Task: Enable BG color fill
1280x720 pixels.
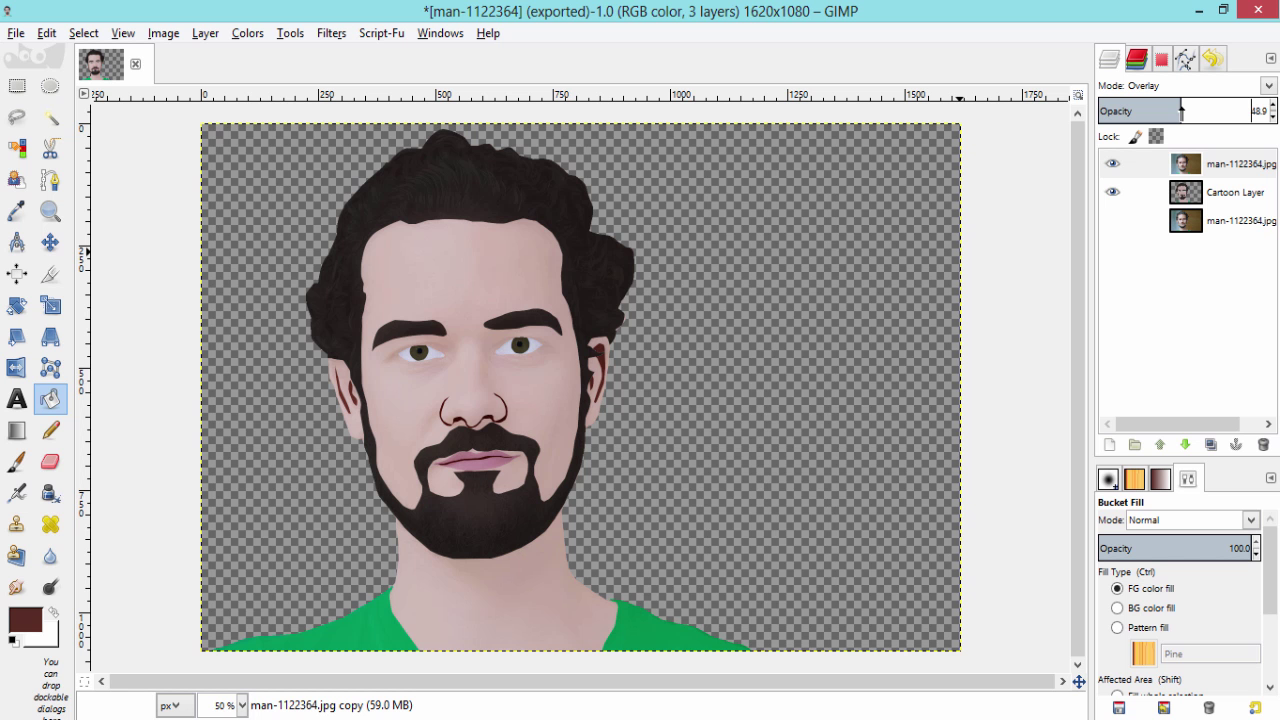Action: tap(1117, 607)
